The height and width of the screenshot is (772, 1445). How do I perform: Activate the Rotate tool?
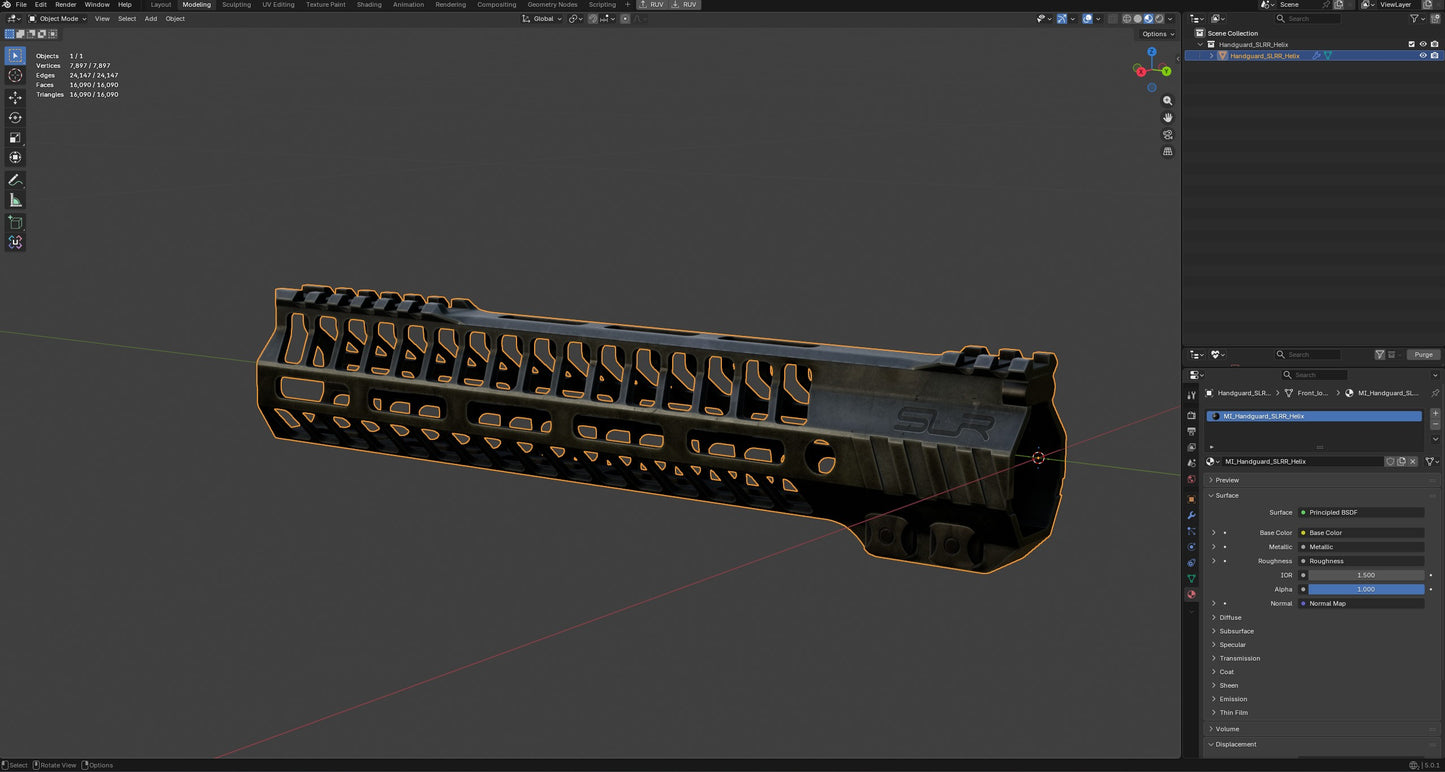pos(15,118)
